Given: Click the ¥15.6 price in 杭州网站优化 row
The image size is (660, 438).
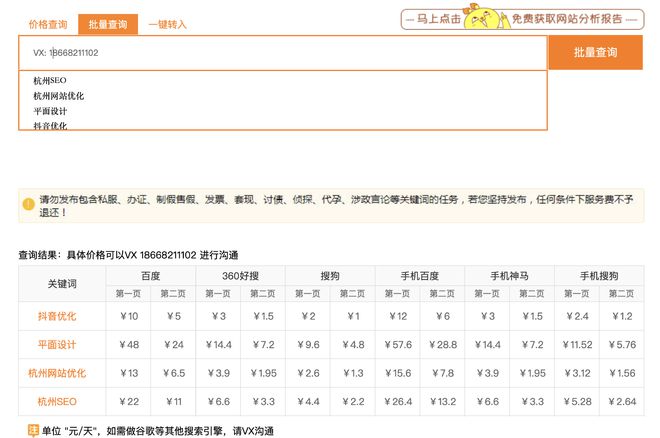Looking at the screenshot, I should pos(398,373).
